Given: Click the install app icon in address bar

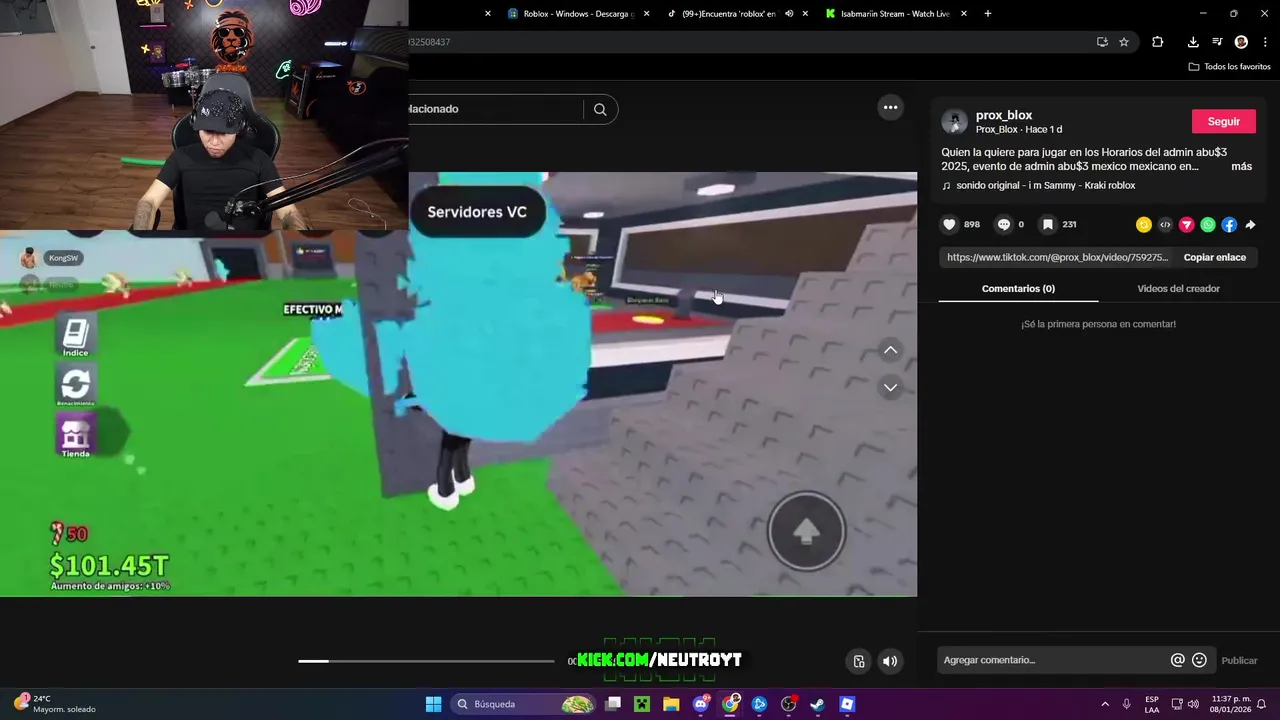Looking at the screenshot, I should tap(1102, 42).
